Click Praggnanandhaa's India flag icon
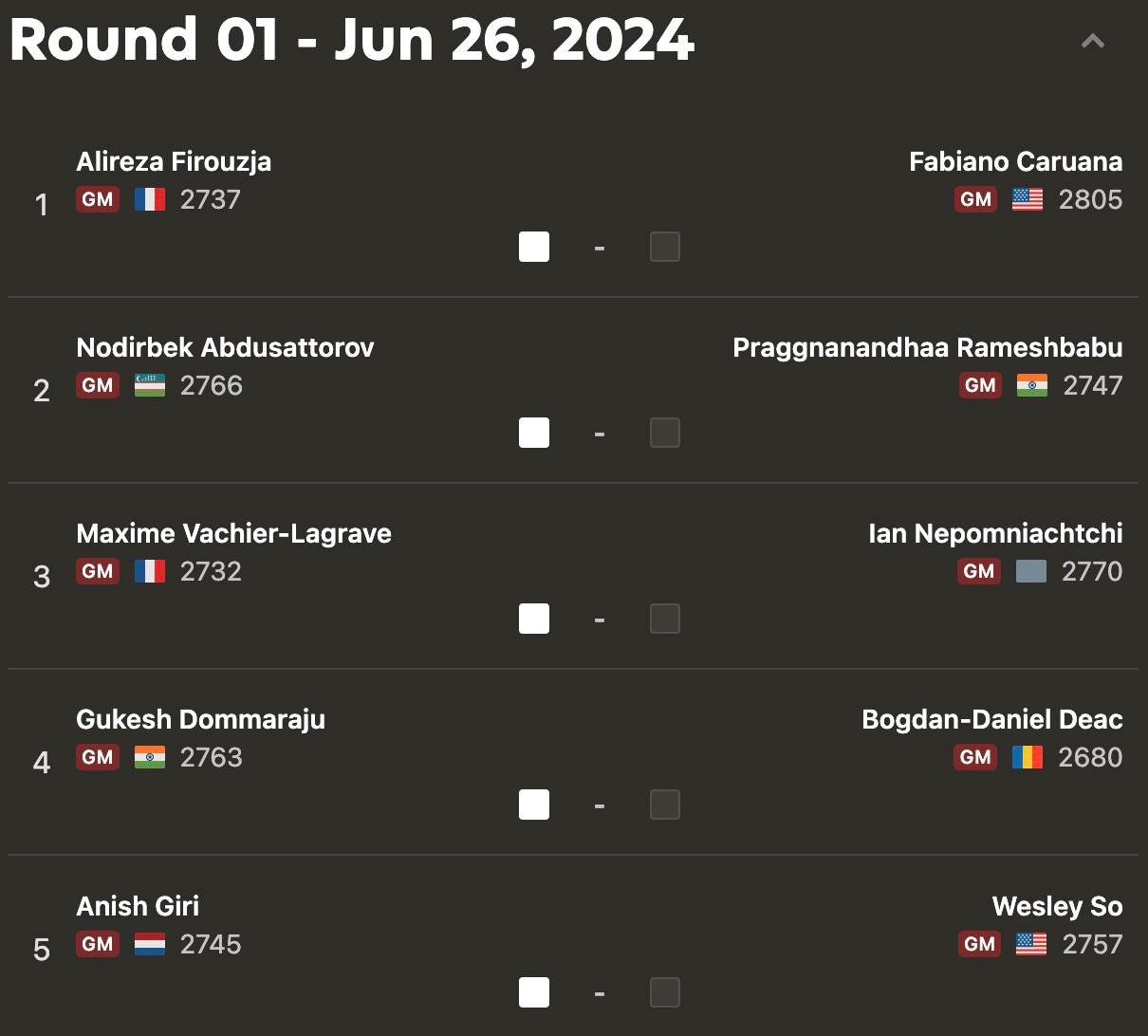The height and width of the screenshot is (1036, 1148). [1032, 385]
